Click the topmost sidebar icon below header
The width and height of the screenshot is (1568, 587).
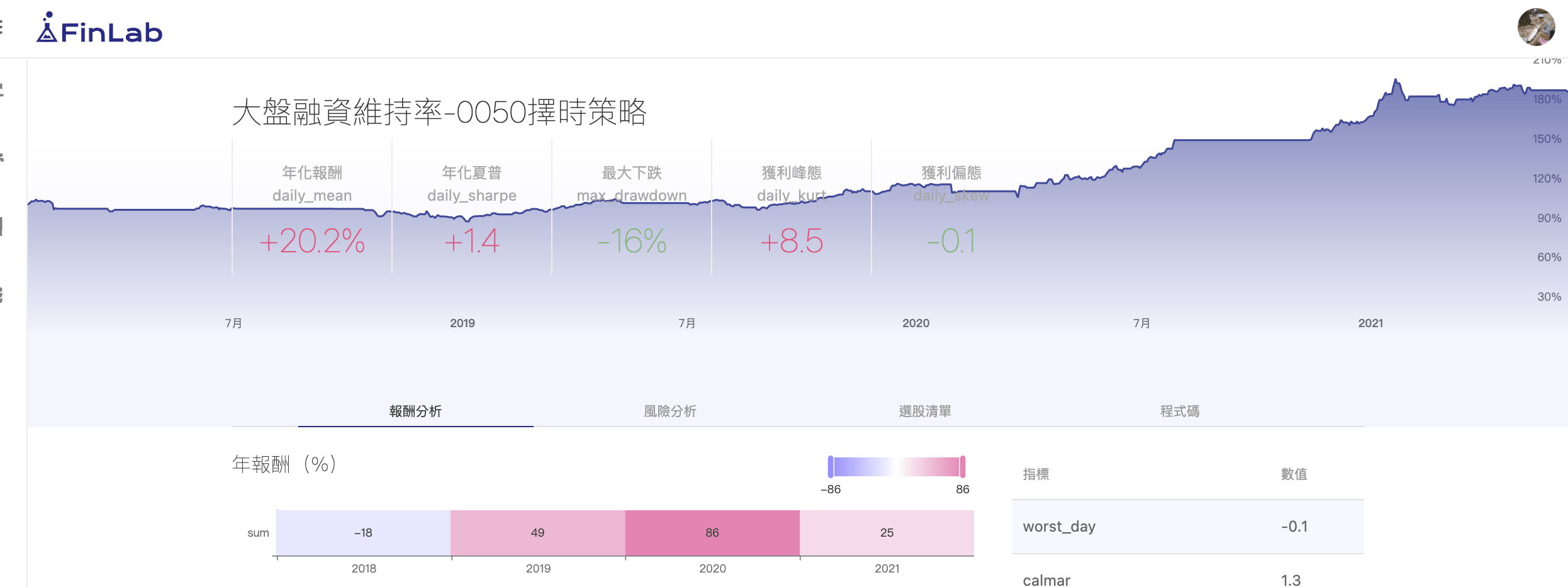click(2, 90)
